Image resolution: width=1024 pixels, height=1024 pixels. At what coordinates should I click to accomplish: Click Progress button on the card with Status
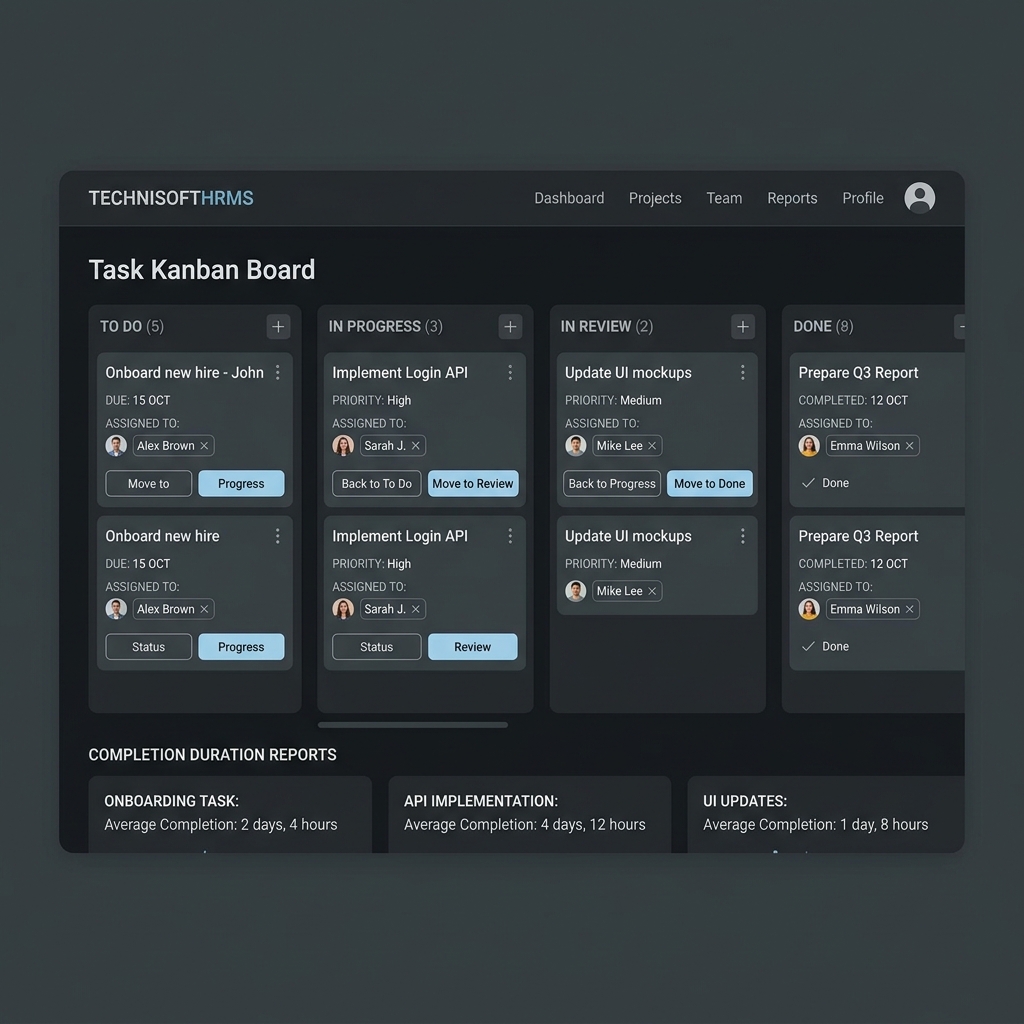(x=241, y=647)
